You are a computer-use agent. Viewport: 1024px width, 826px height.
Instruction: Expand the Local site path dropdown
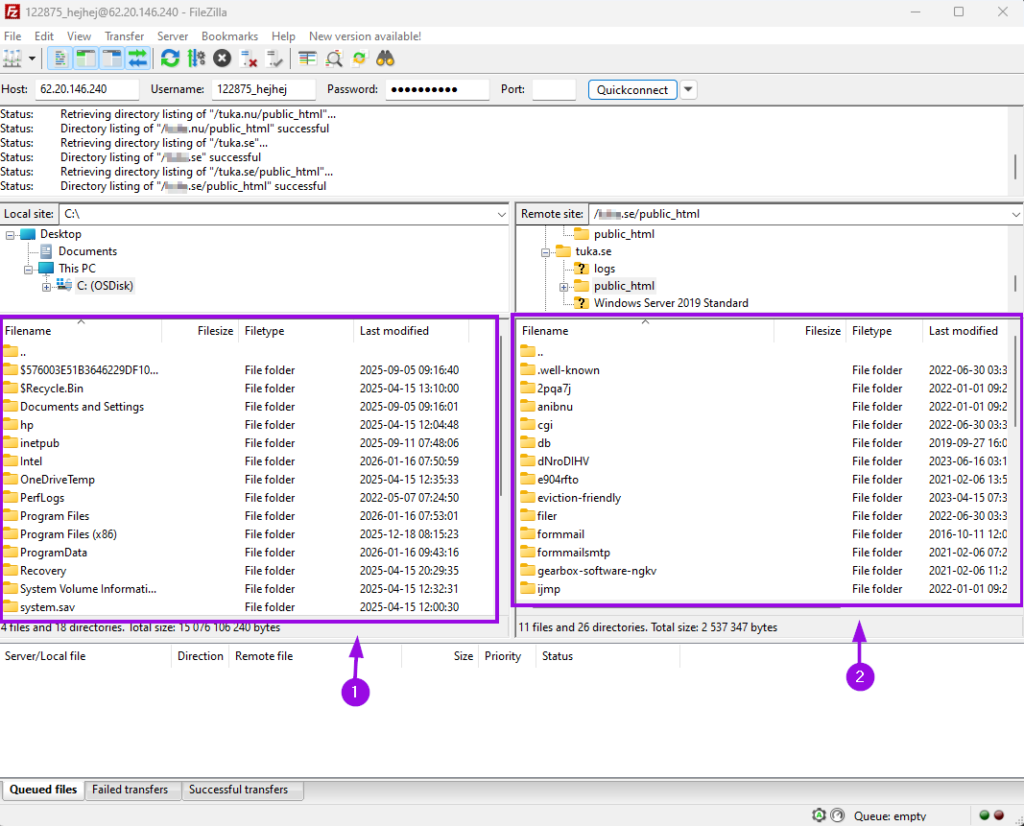[x=501, y=214]
